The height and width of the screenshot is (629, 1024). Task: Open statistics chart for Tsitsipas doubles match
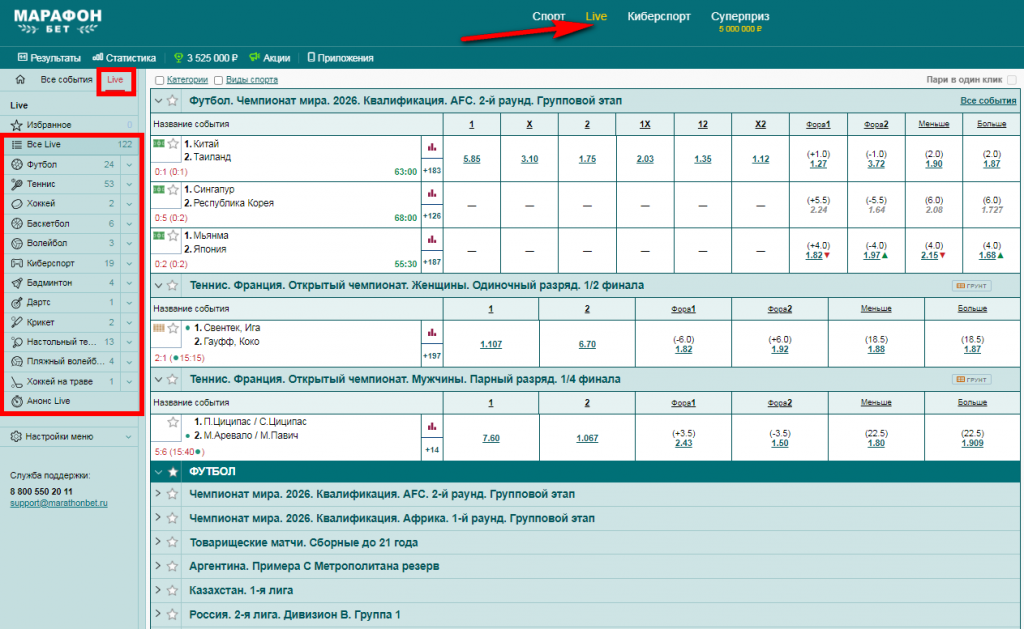432,427
